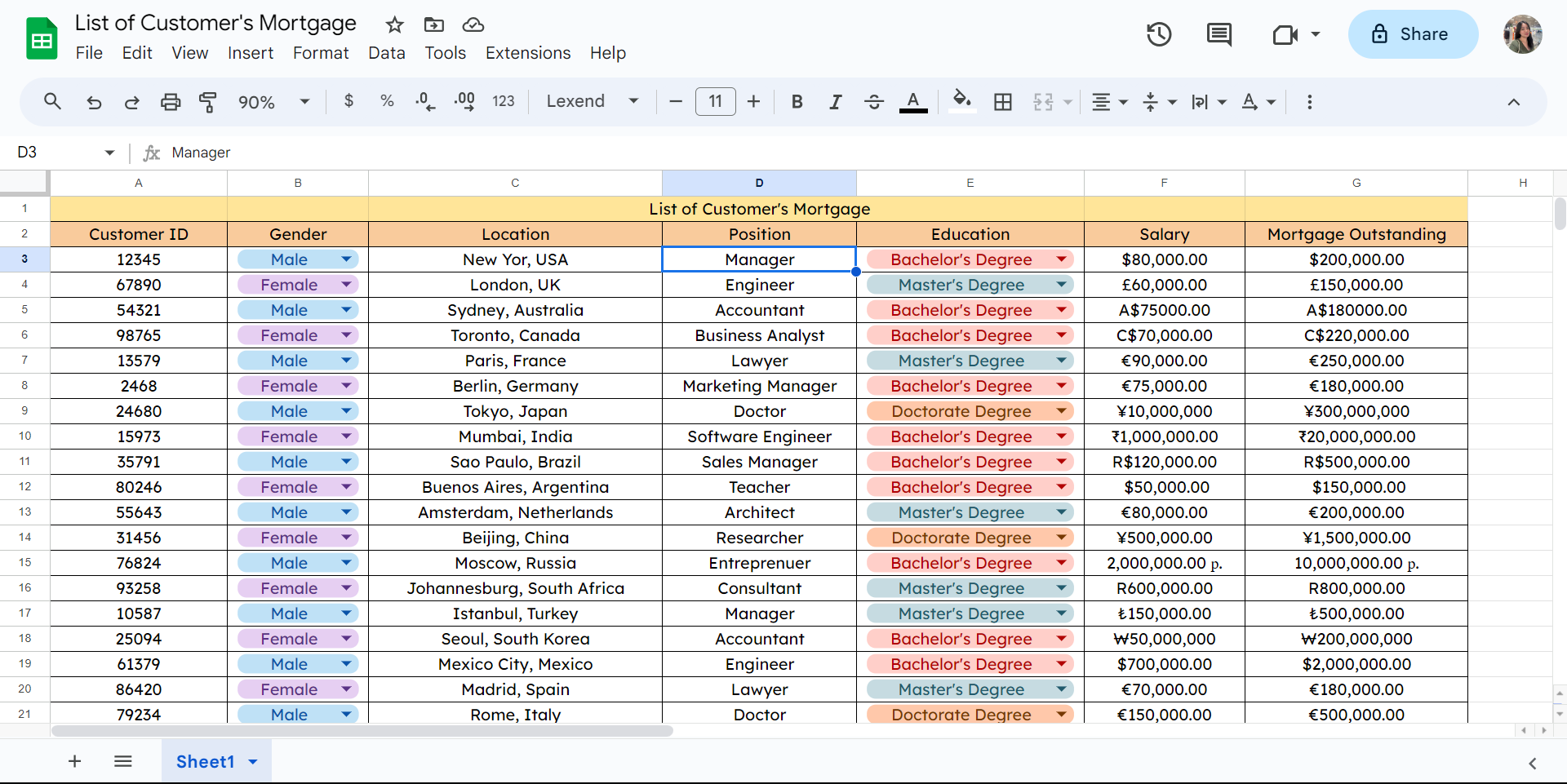Screen dimensions: 1567x784
Task: Select cell with Marketing Manager
Action: 759,386
